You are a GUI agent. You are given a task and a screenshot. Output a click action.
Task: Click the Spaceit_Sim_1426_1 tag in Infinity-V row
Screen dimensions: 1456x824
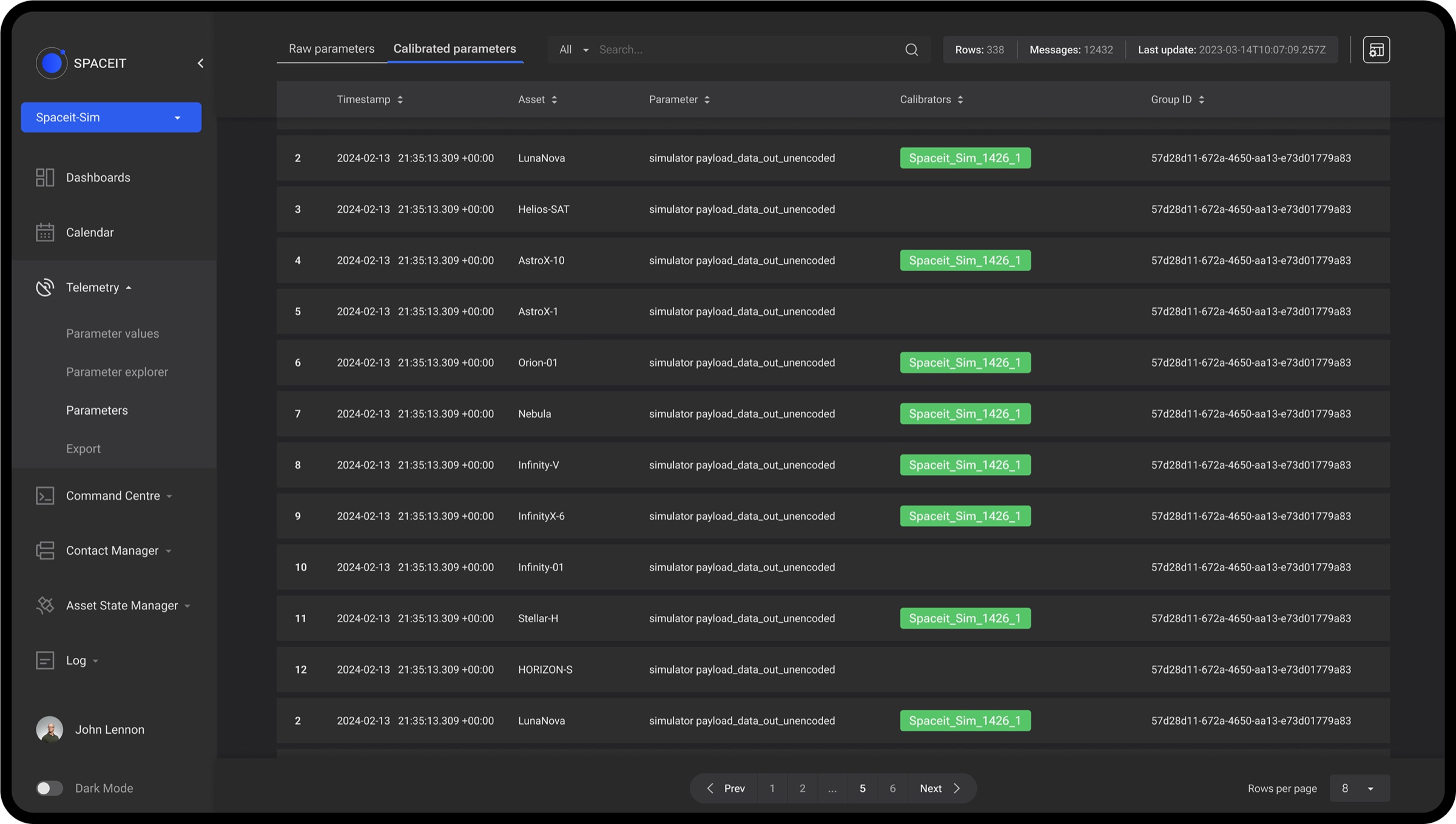pos(965,465)
